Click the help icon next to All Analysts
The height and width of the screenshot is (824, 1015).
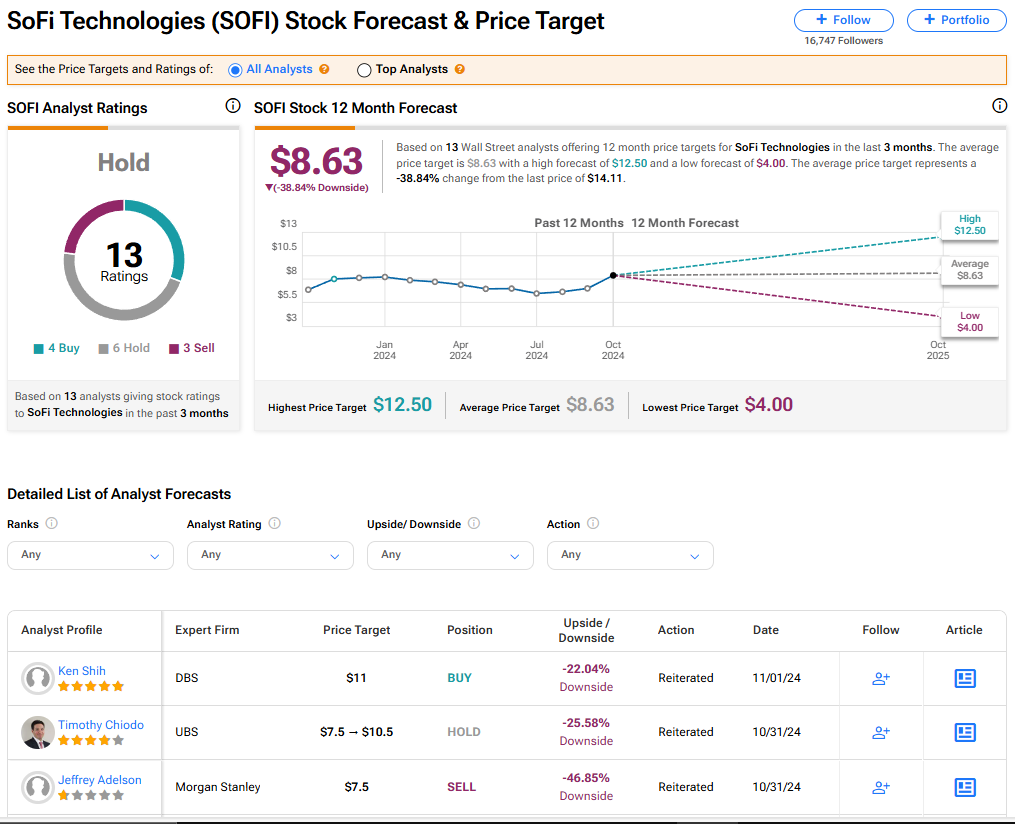pos(324,69)
